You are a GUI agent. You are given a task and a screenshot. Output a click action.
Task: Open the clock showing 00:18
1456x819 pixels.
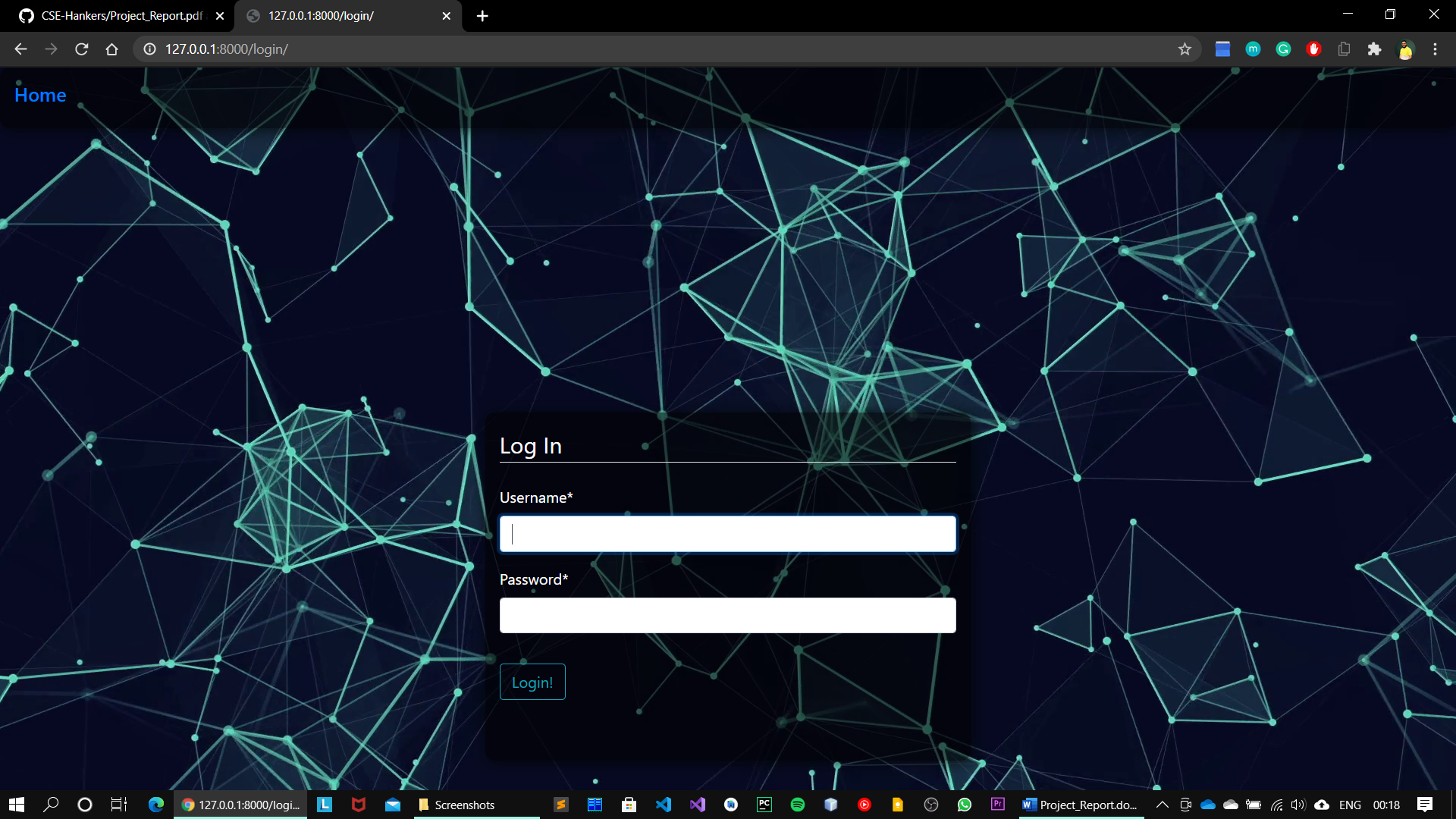(1386, 805)
